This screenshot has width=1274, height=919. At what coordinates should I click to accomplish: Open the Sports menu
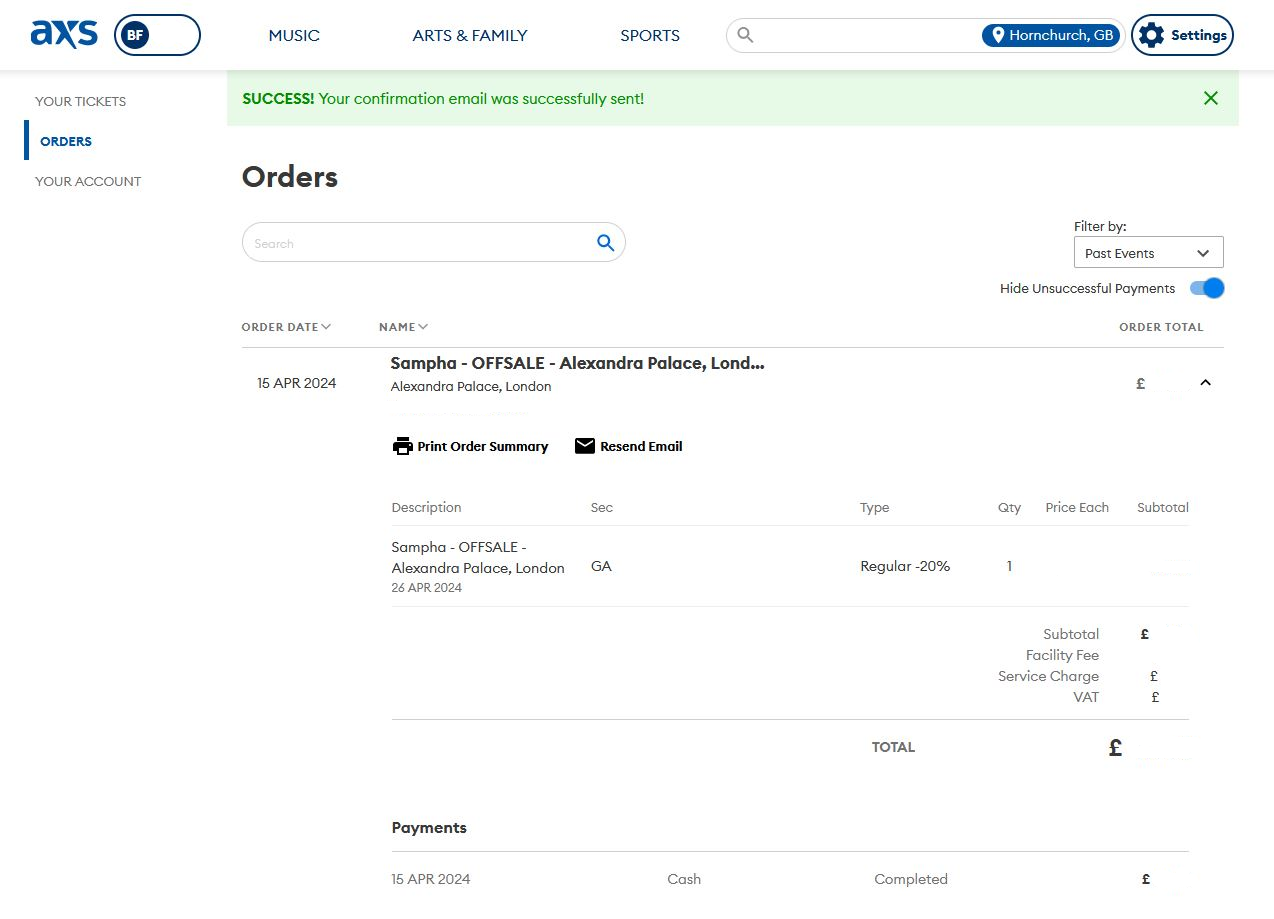coord(650,35)
